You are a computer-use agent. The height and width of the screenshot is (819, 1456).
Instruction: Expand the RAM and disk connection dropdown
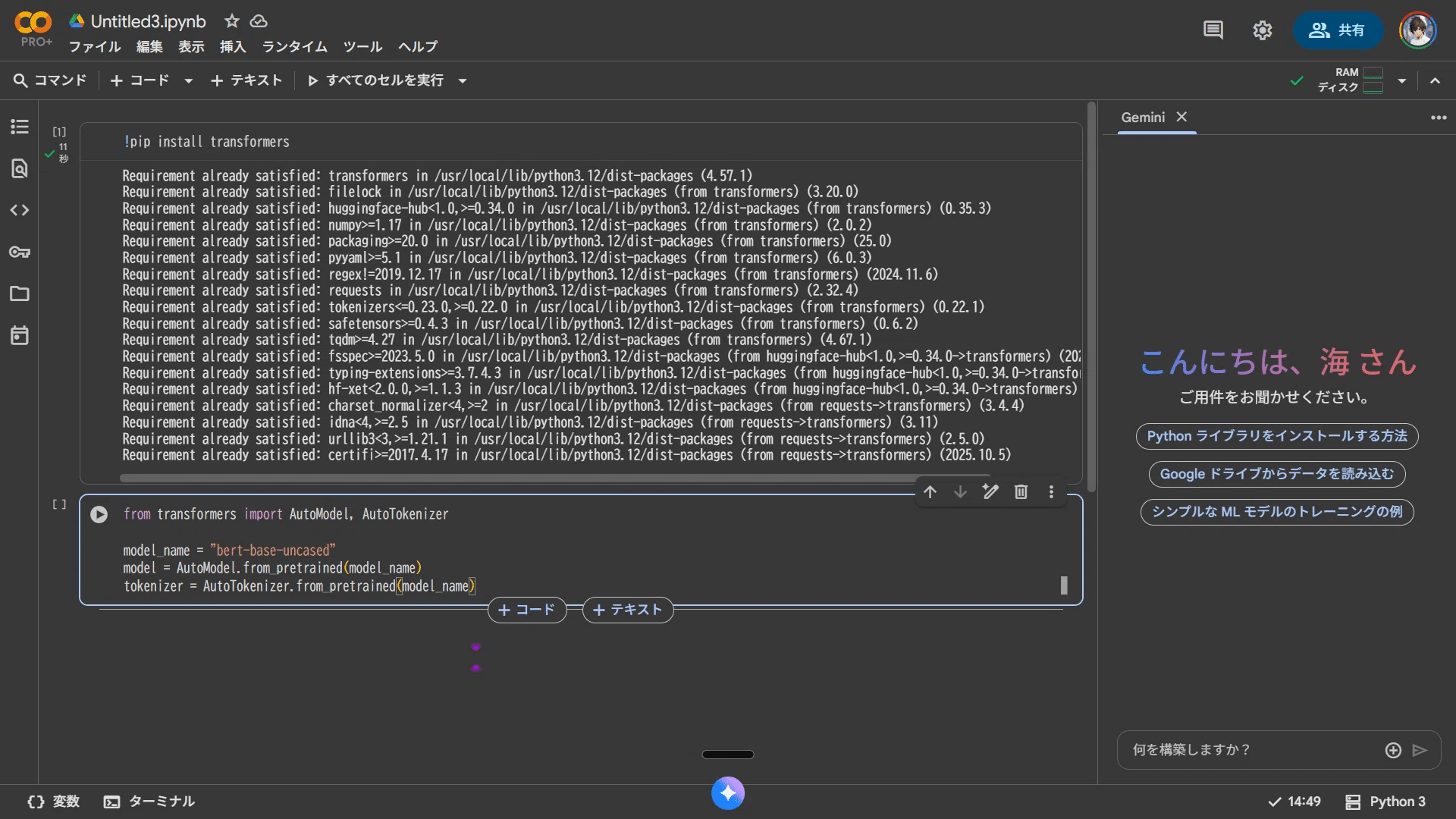click(1402, 80)
